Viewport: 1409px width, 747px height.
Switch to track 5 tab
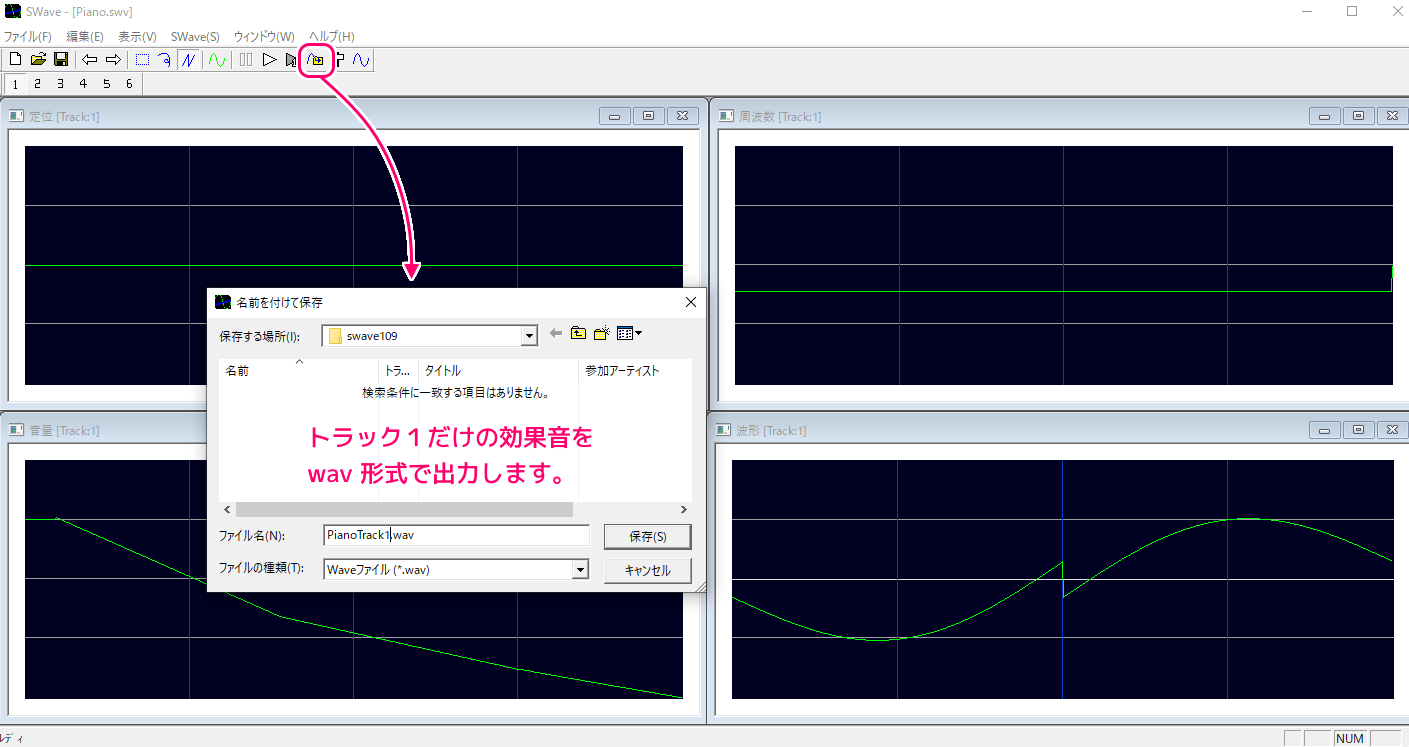pyautogui.click(x=106, y=84)
